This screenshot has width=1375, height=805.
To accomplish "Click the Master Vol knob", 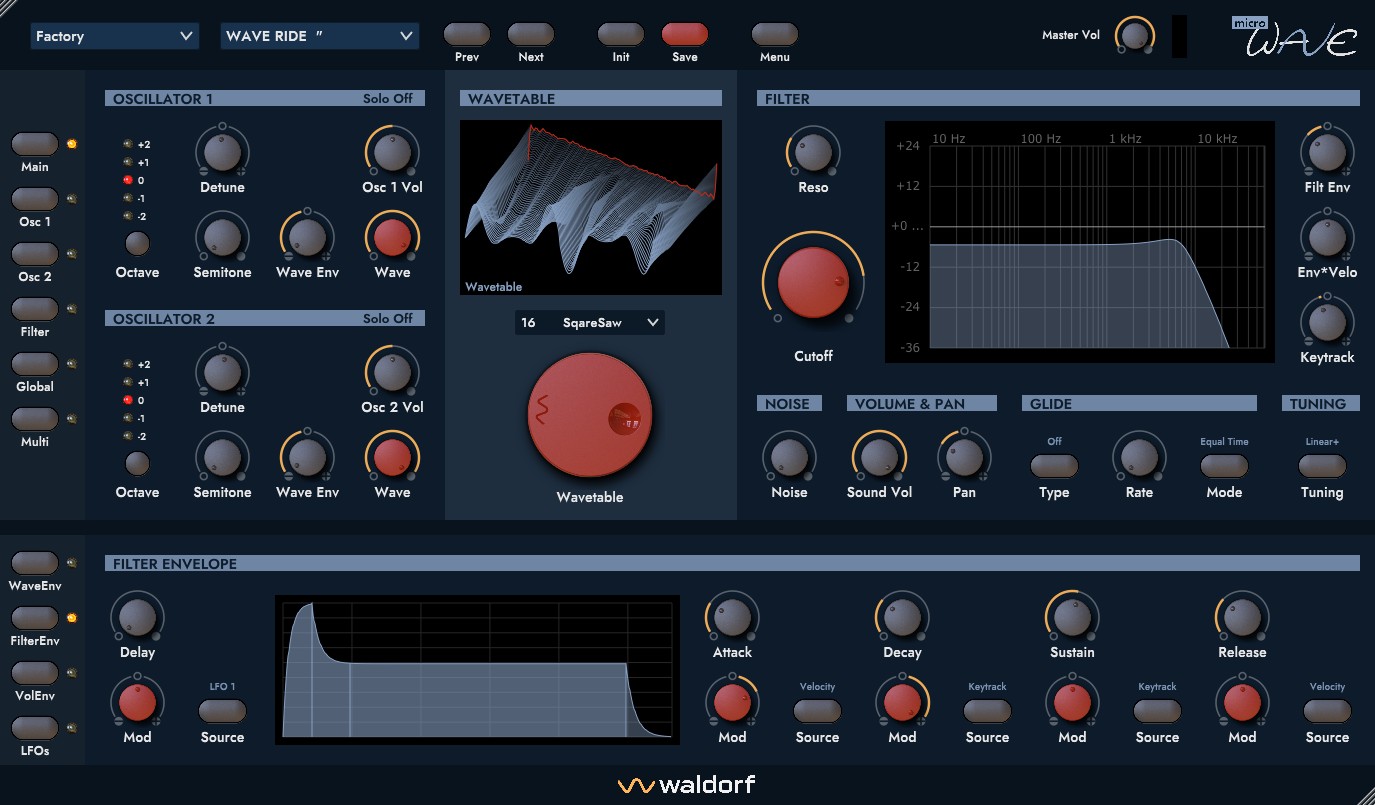I will pyautogui.click(x=1134, y=35).
